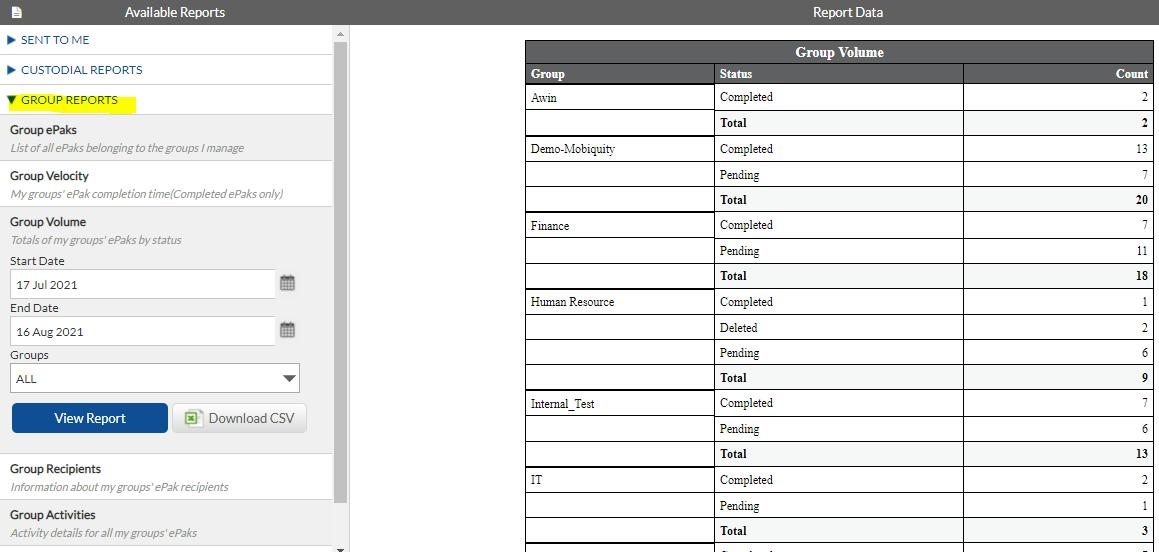Open the Group Recipients report

167,477
